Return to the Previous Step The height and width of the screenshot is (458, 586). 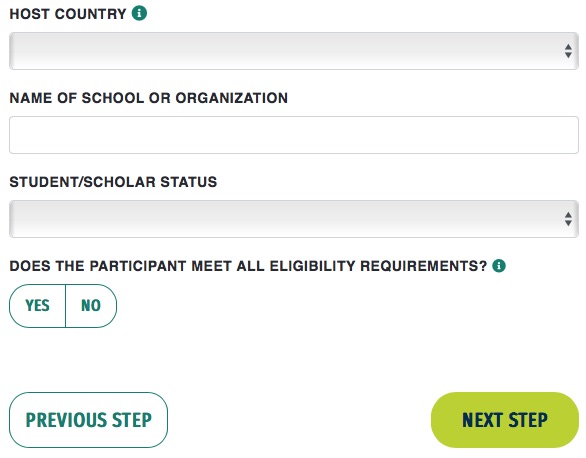(89, 420)
